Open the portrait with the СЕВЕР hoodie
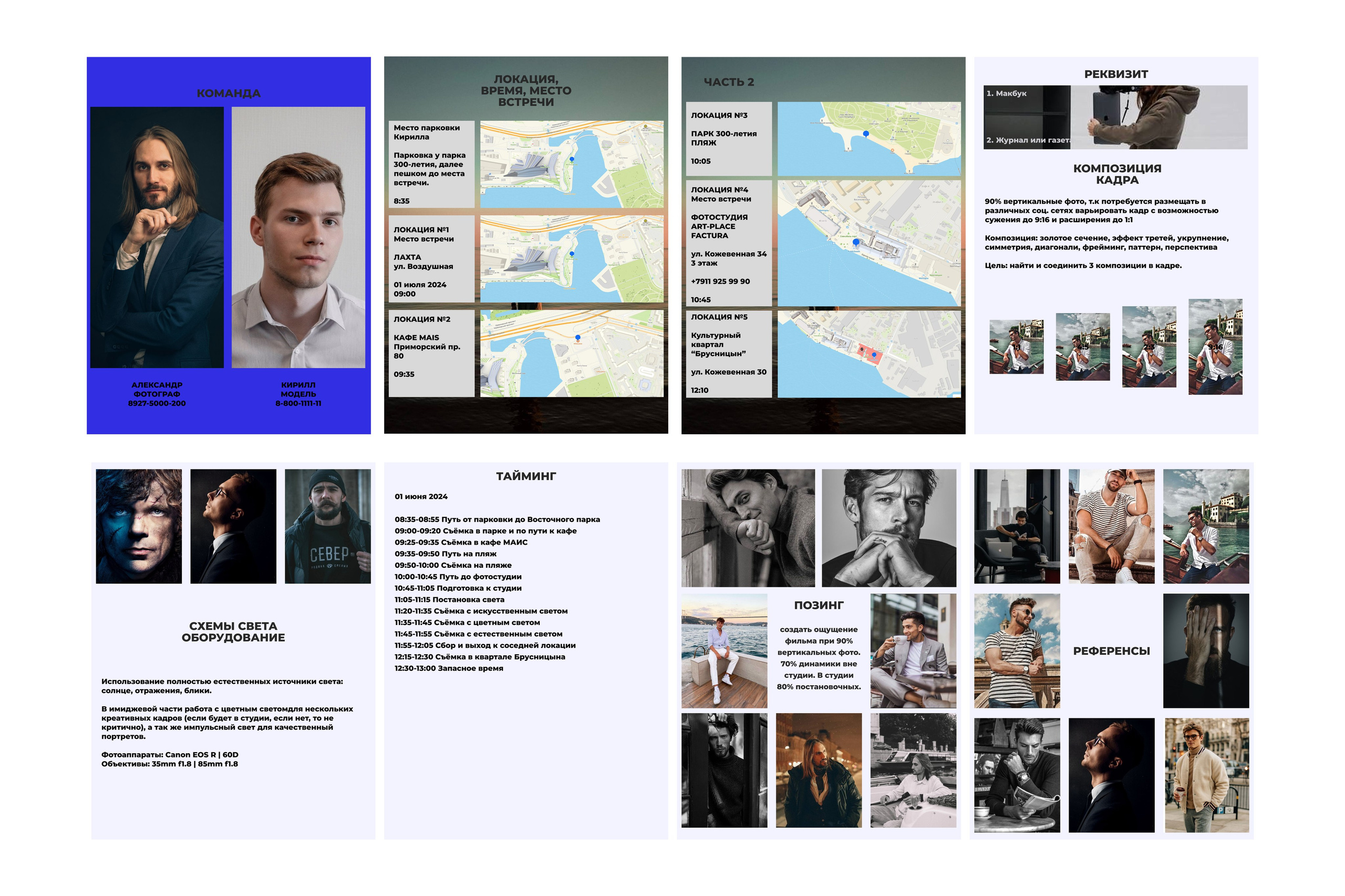 327,526
